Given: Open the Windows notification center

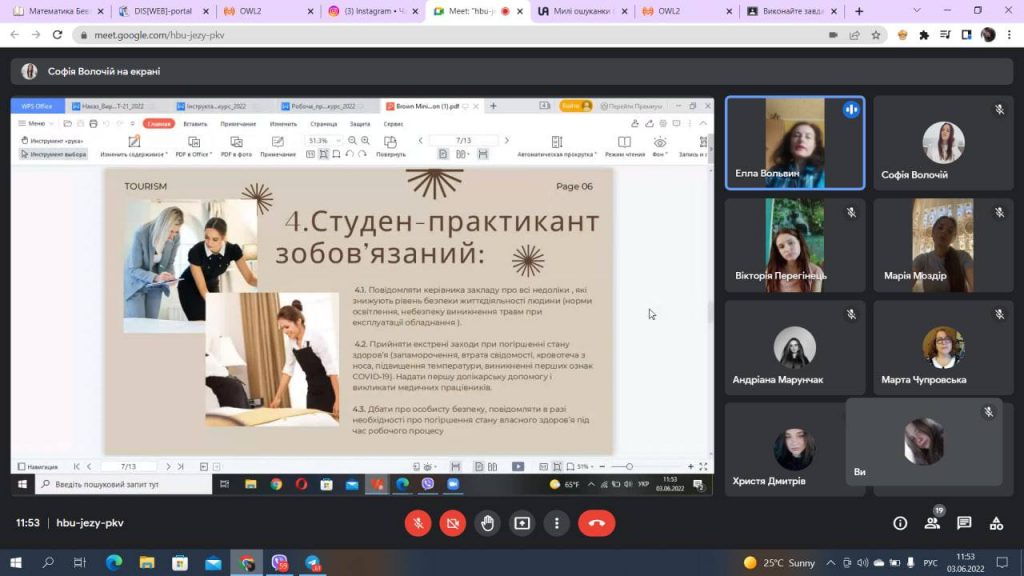Looking at the screenshot, I should (x=1002, y=563).
